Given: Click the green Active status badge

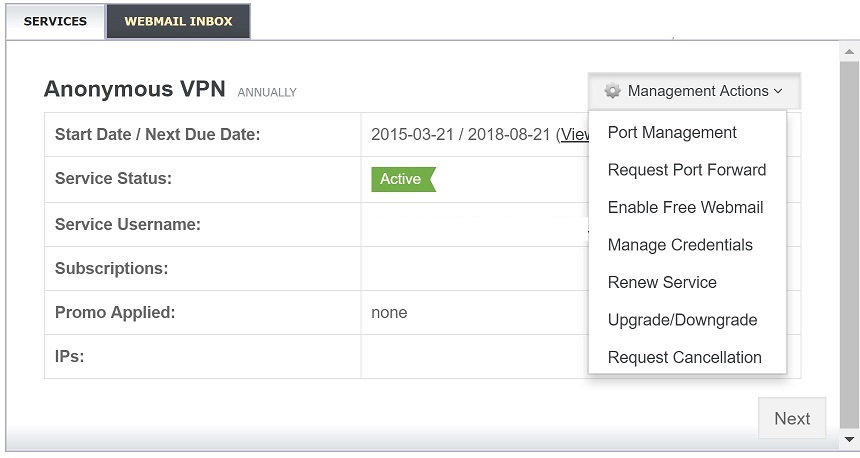Looking at the screenshot, I should point(403,179).
